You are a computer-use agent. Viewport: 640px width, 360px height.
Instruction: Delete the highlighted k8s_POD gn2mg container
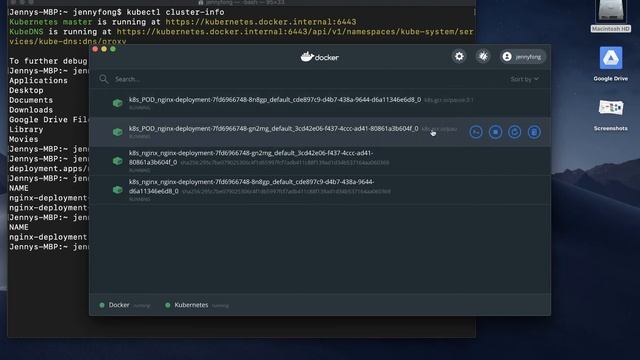coord(534,132)
